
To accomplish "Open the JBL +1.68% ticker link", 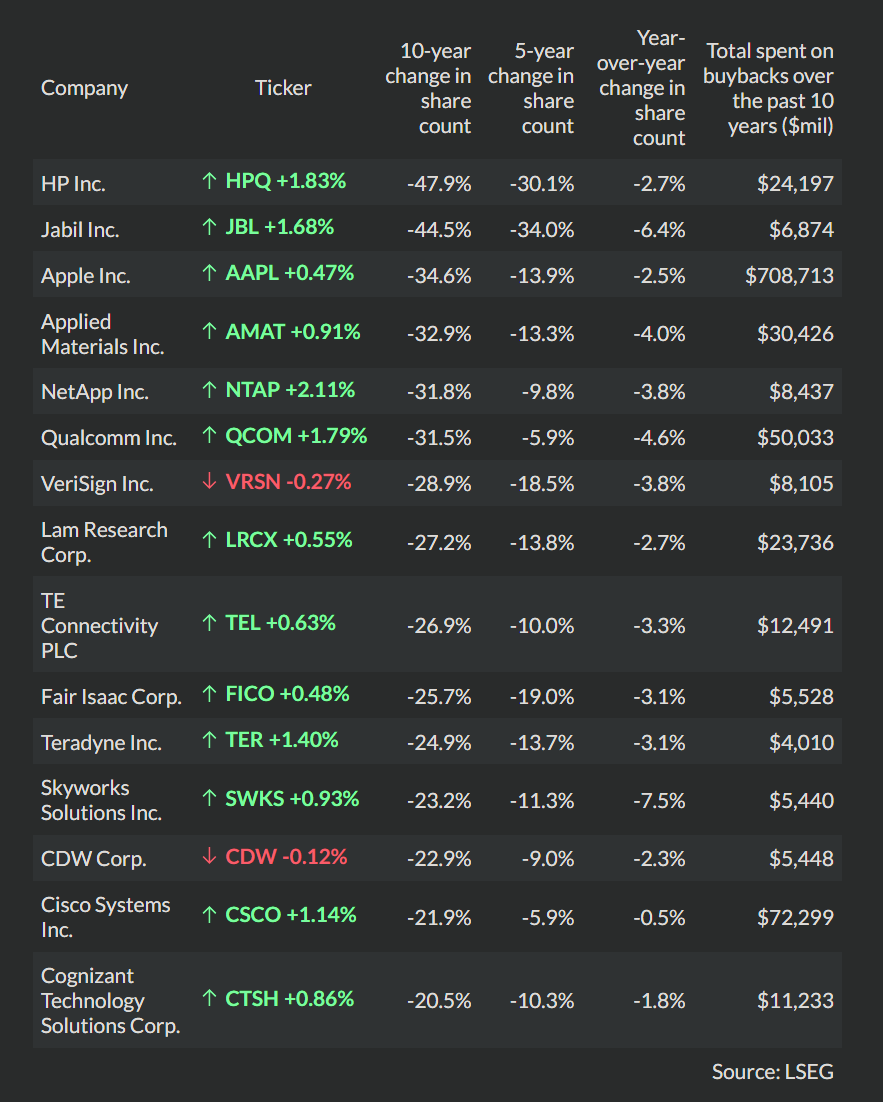I will [x=280, y=227].
